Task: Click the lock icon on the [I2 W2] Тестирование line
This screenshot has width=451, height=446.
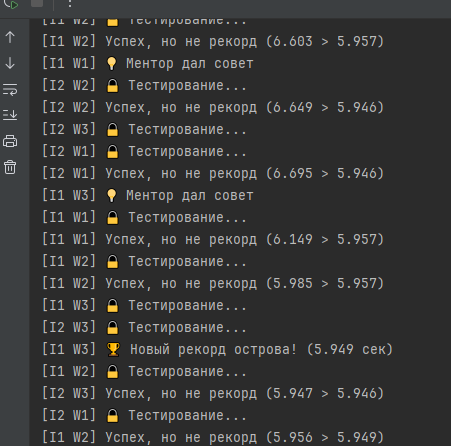Action: tap(112, 86)
